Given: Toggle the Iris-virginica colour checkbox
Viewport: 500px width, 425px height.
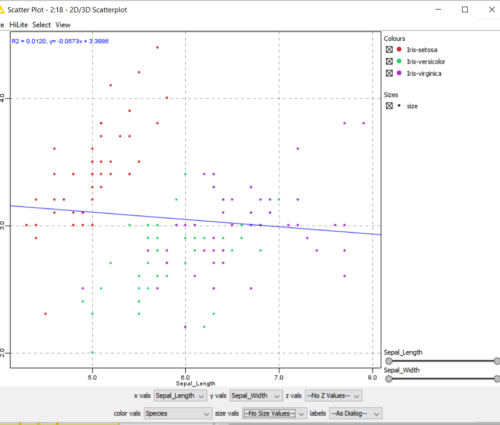Looking at the screenshot, I should (x=389, y=73).
